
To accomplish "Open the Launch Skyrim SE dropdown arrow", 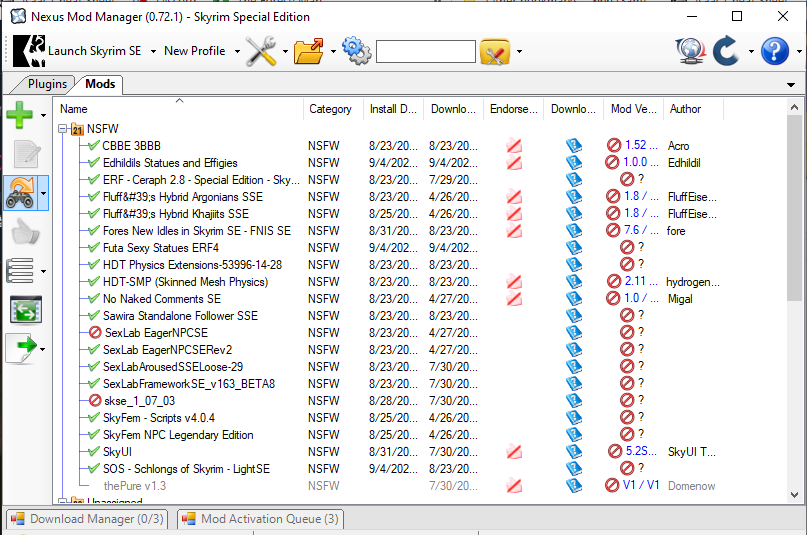I will (153, 51).
